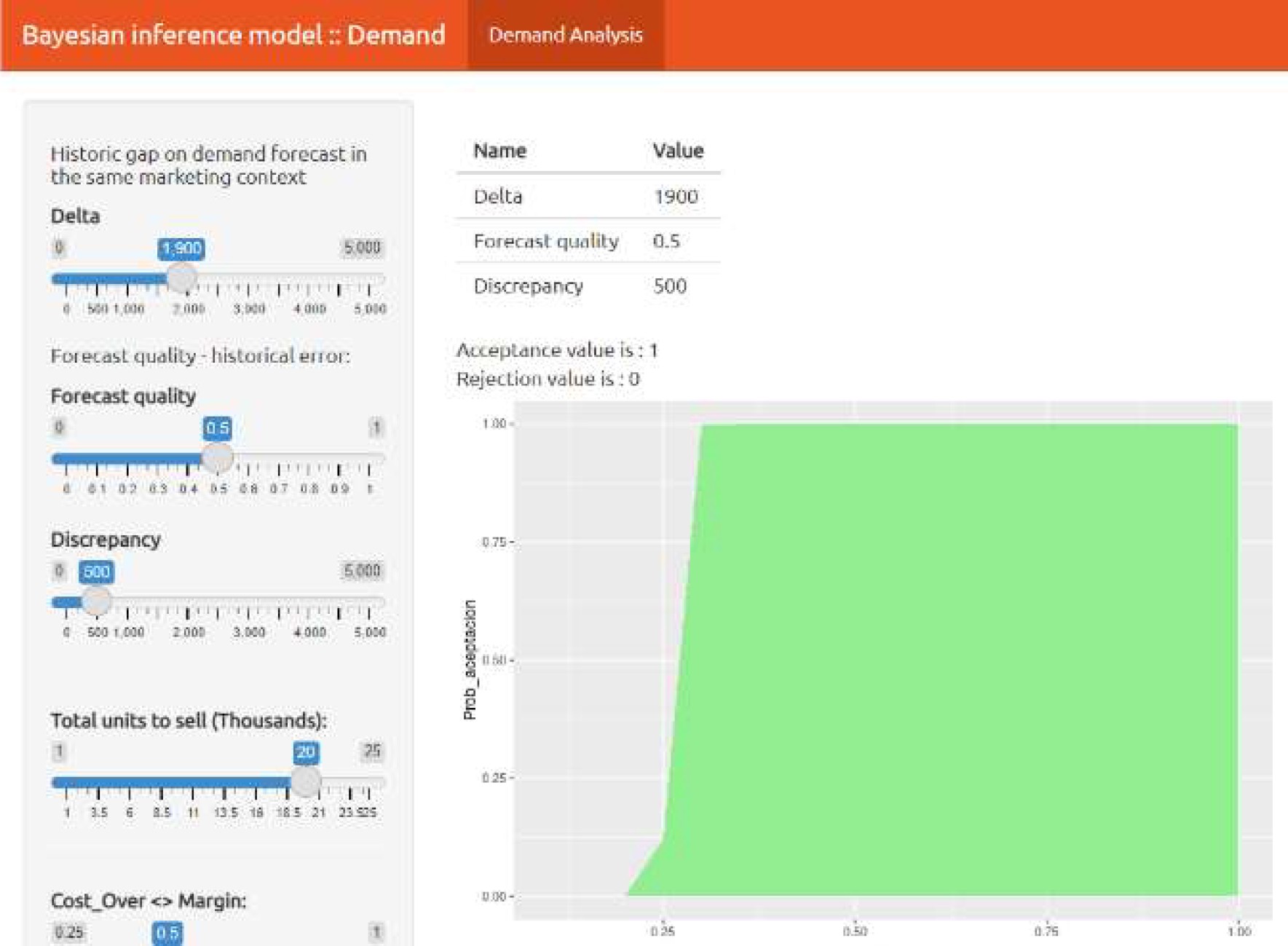Click the Bayesian inference model :: Demand title
This screenshot has height=946, width=1288.
[x=233, y=35]
